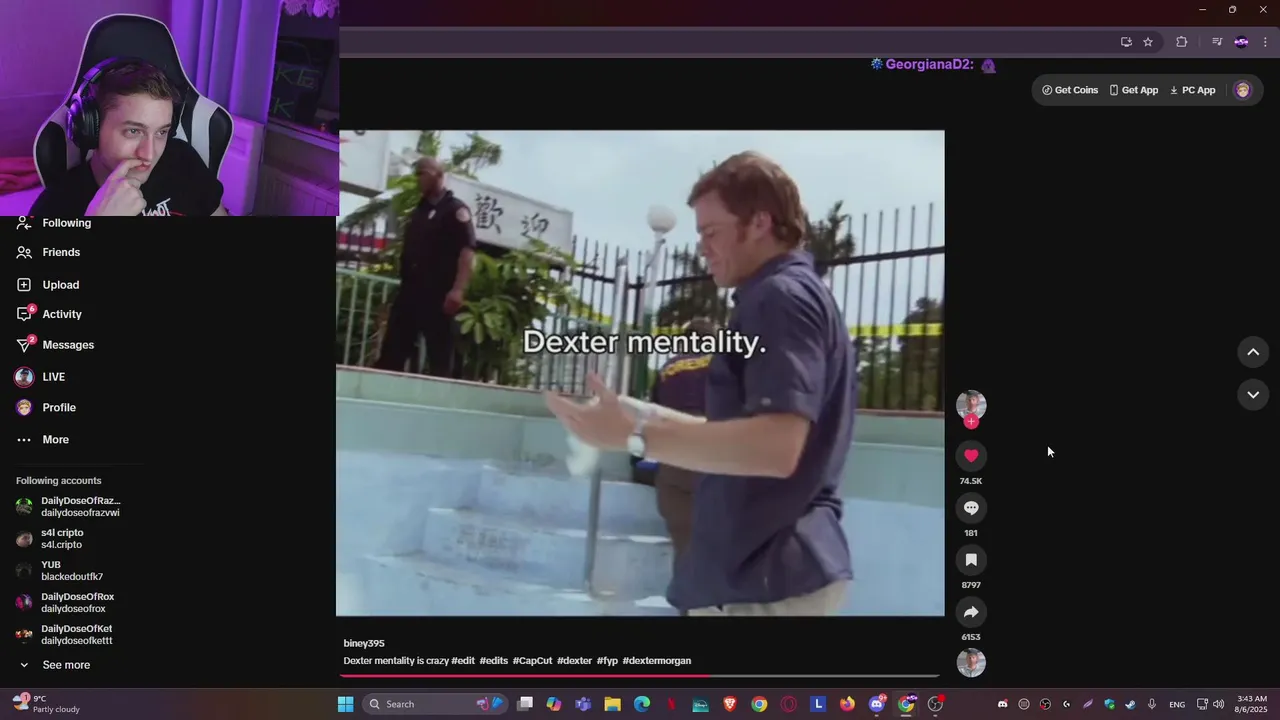1280x720 pixels.
Task: Open the #edits hashtag
Action: click(493, 661)
